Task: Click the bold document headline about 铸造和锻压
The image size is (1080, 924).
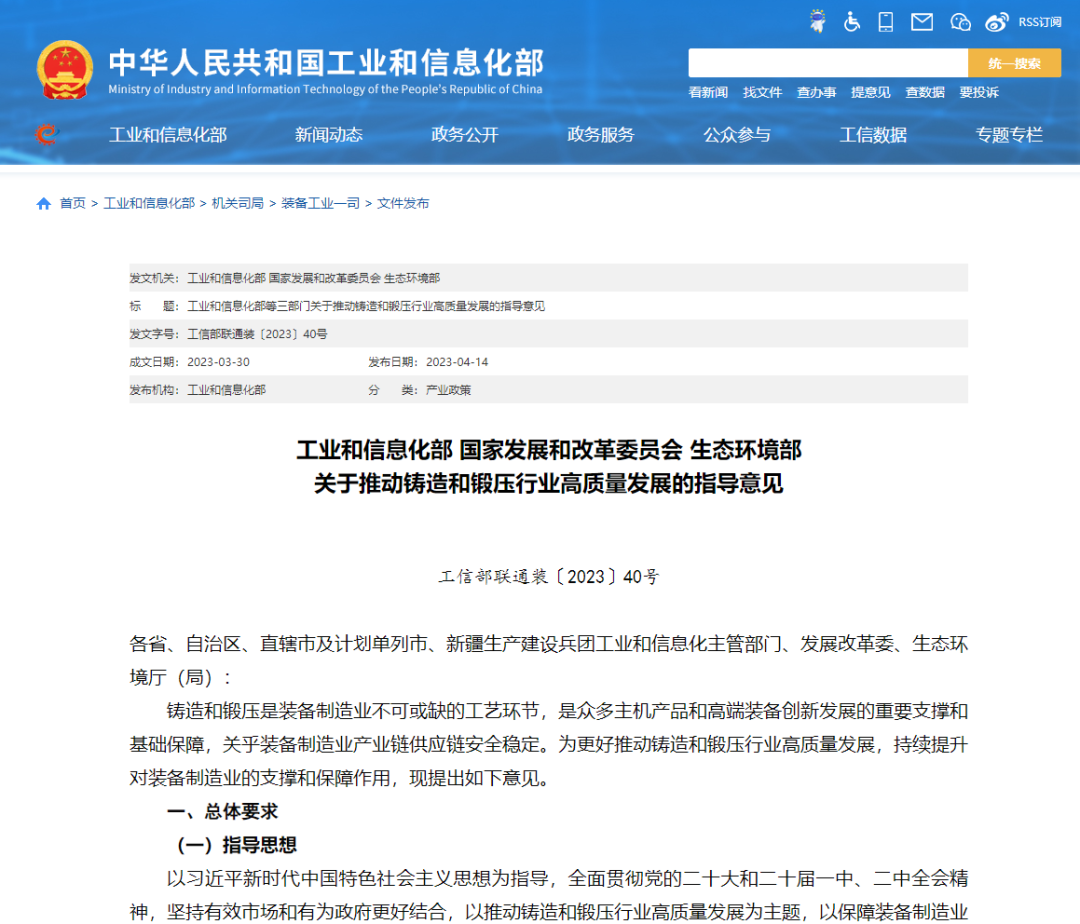Action: [549, 467]
